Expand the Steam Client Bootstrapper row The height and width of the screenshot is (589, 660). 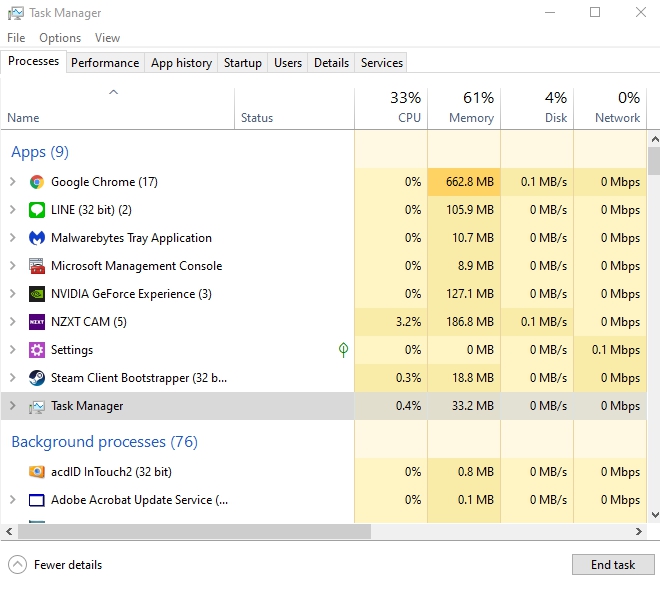pos(13,378)
